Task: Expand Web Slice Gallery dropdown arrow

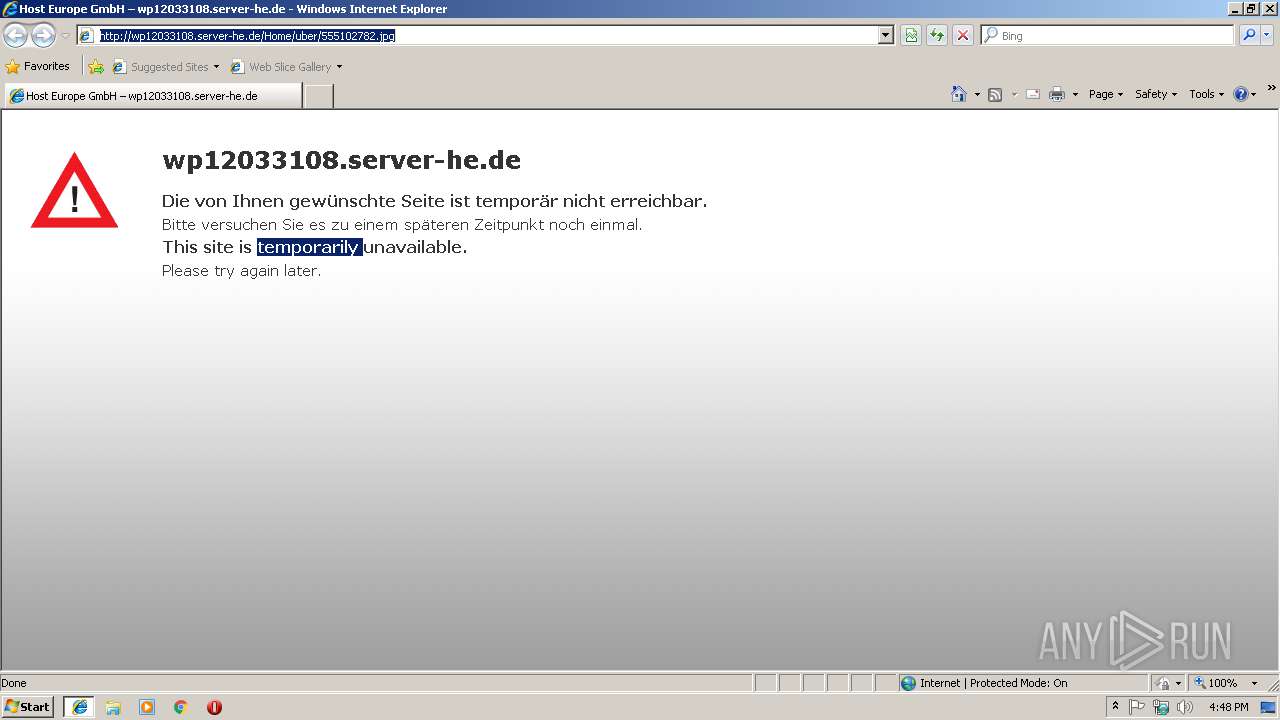Action: 339,67
